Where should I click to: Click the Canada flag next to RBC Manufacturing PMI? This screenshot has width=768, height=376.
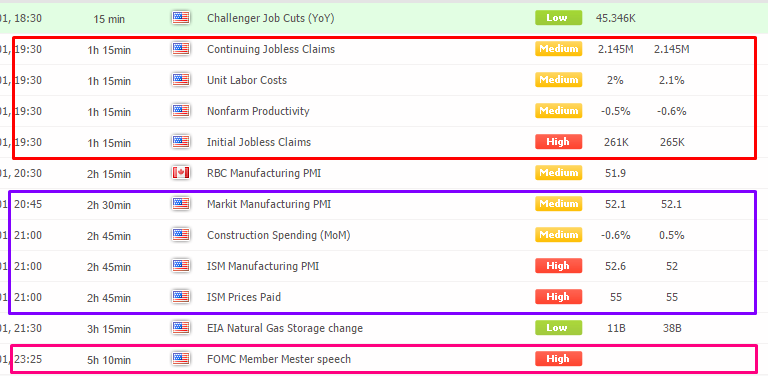[x=181, y=173]
